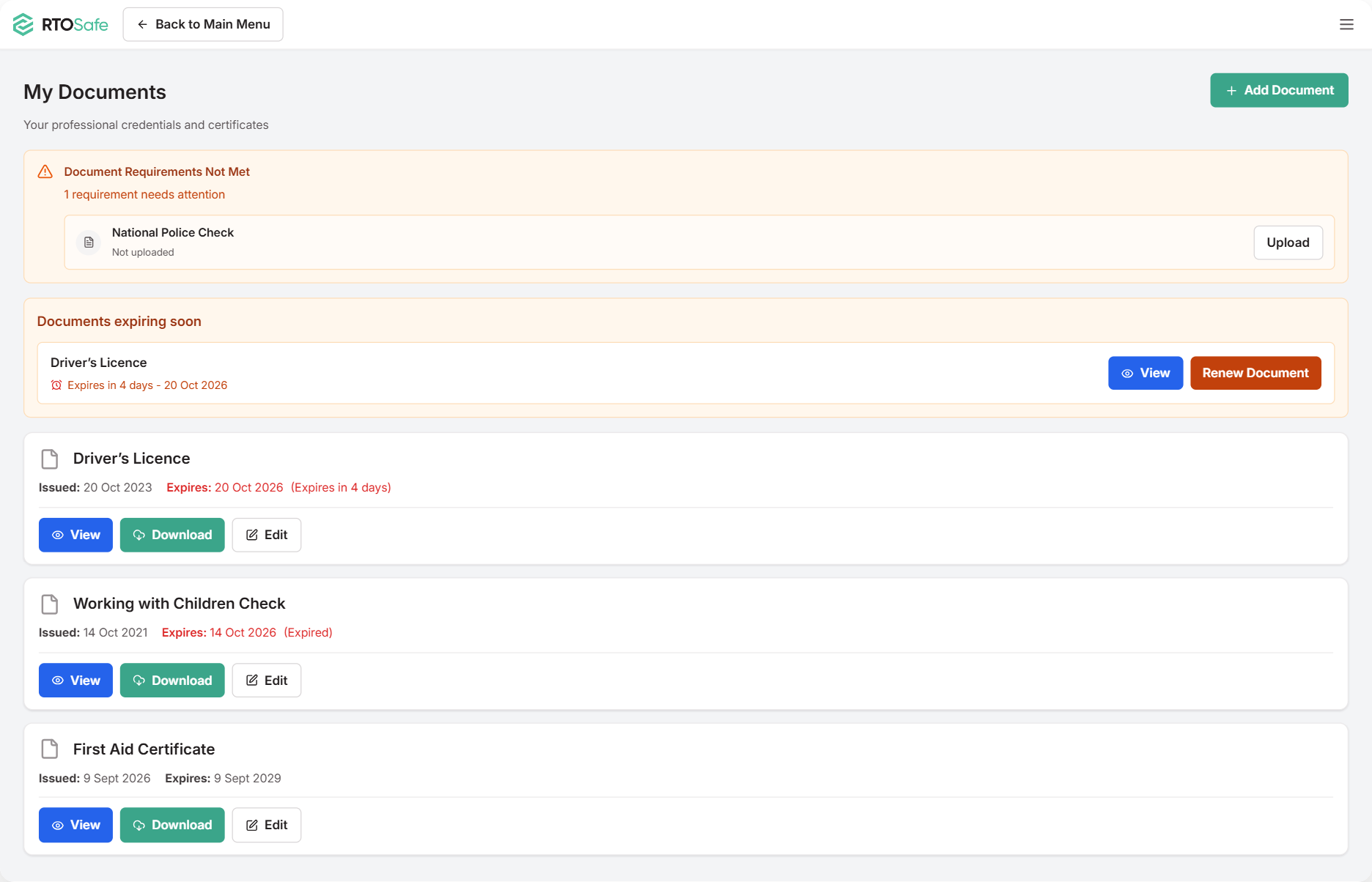Download the Driver's Licence
Screen dimensions: 1372x882
[x=172, y=535]
